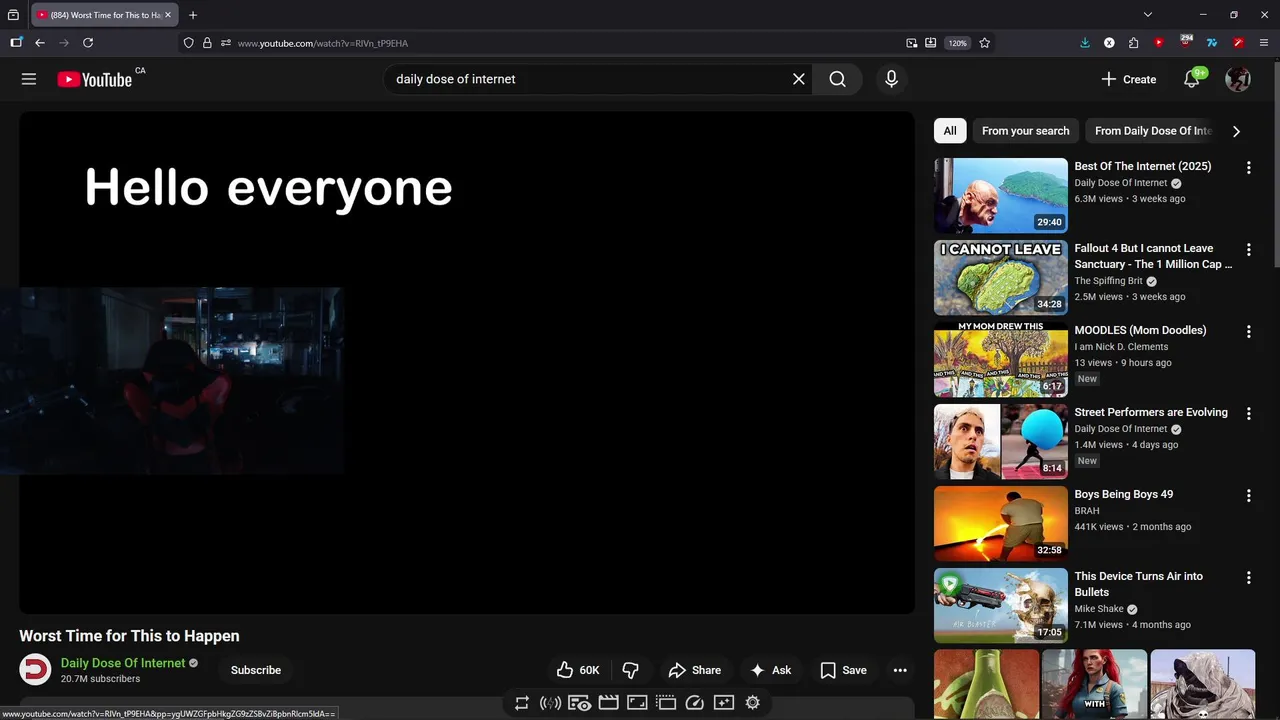Open options for Boys Being Boys 49
Image resolution: width=1280 pixels, height=720 pixels.
[x=1248, y=495]
